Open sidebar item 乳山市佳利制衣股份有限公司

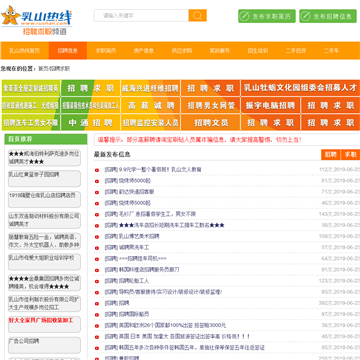[x=44, y=303]
